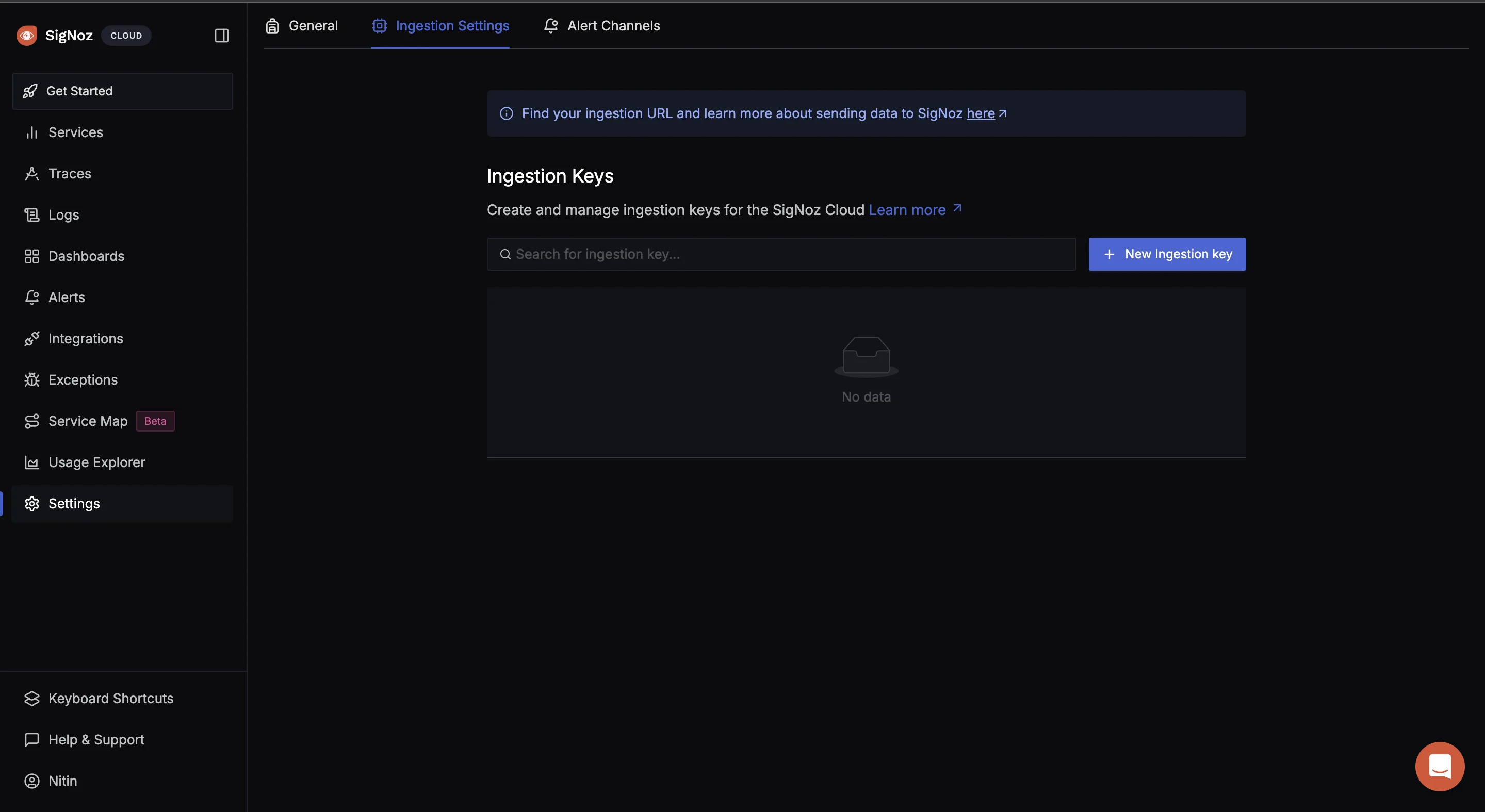Click the New Ingestion key button

[1167, 254]
